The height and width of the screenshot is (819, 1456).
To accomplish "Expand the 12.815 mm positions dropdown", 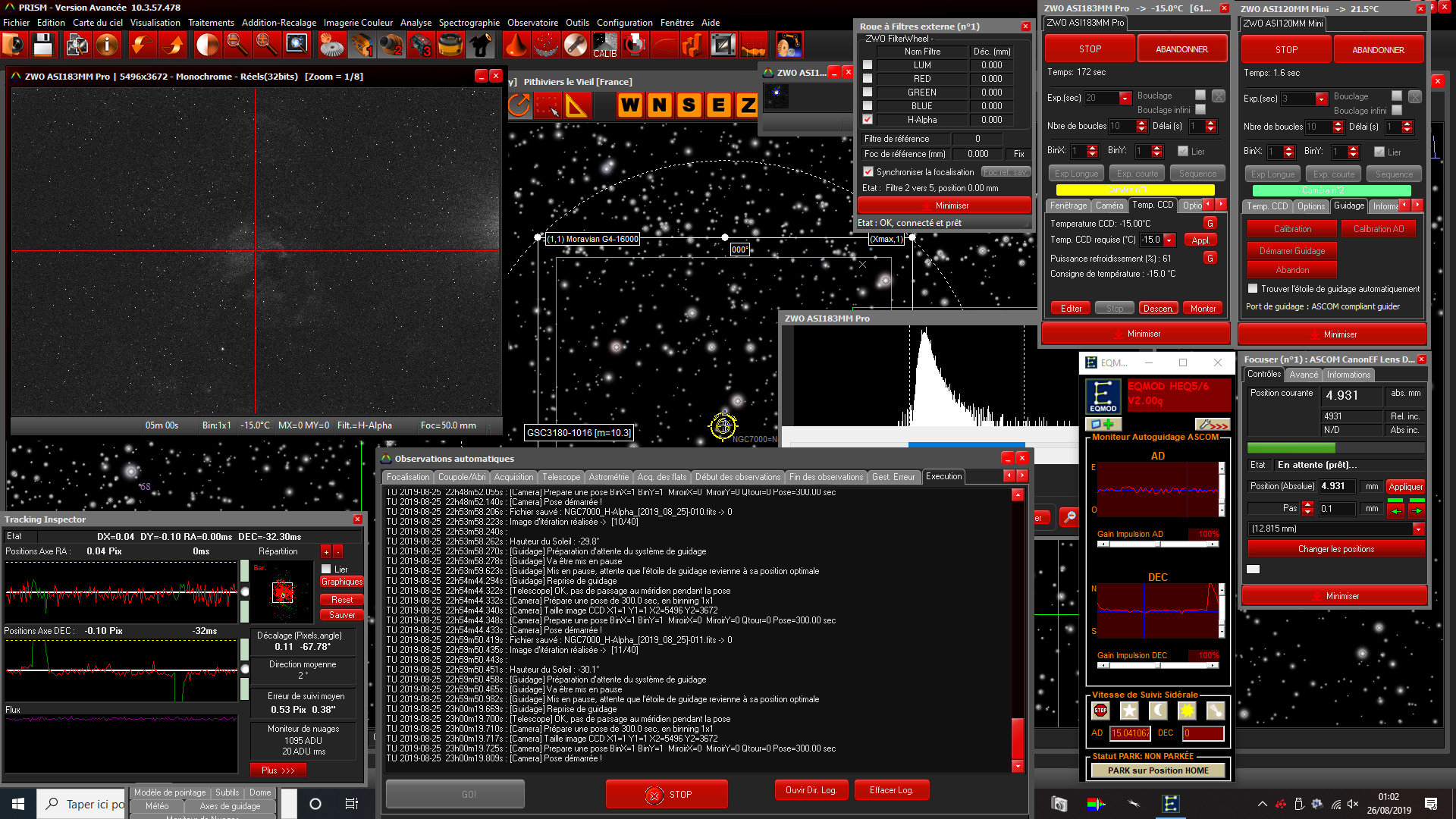I will 1418,529.
